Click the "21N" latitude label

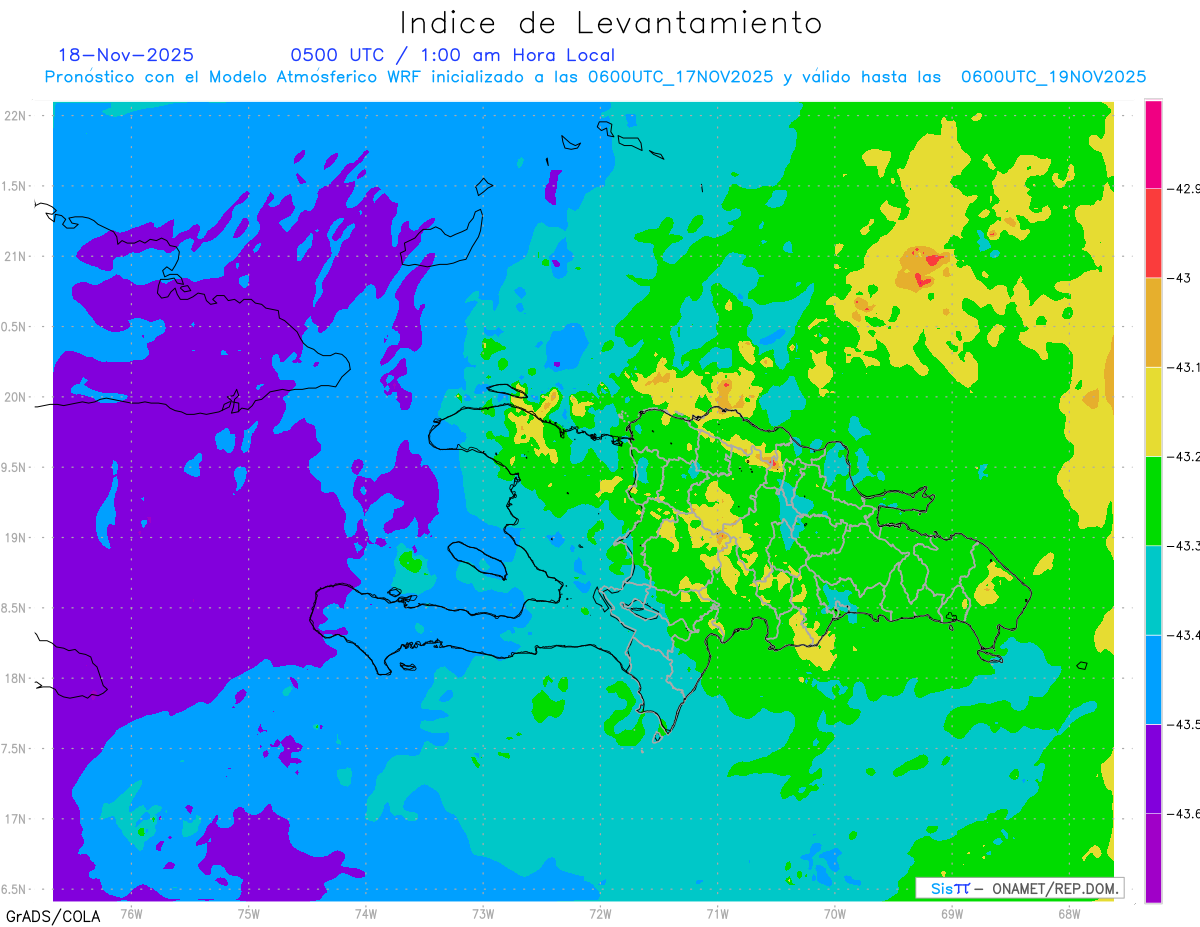pyautogui.click(x=14, y=257)
